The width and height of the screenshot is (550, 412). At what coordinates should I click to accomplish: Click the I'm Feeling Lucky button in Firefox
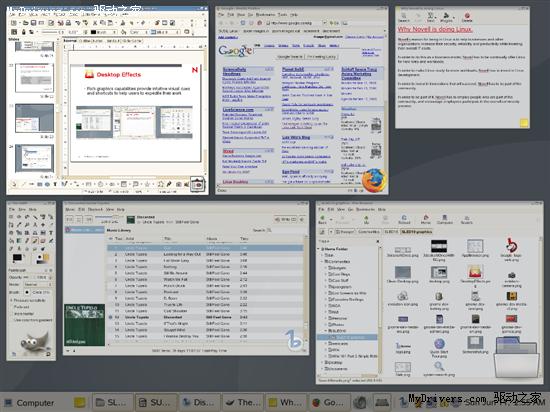pos(321,56)
